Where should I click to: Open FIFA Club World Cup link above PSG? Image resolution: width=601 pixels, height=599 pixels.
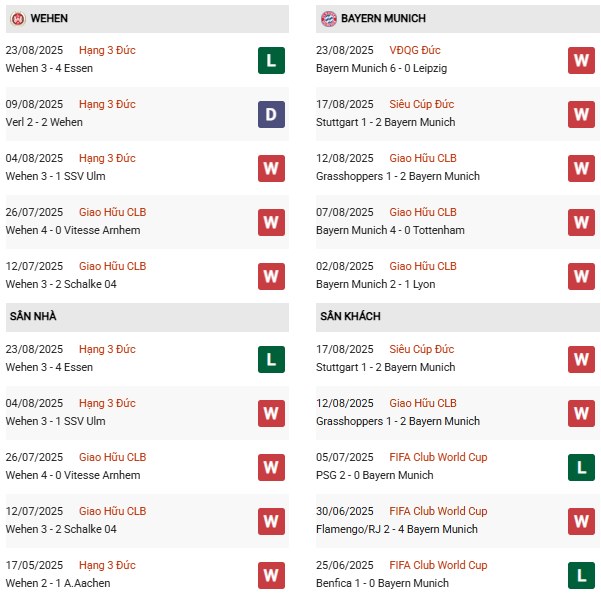tap(438, 457)
